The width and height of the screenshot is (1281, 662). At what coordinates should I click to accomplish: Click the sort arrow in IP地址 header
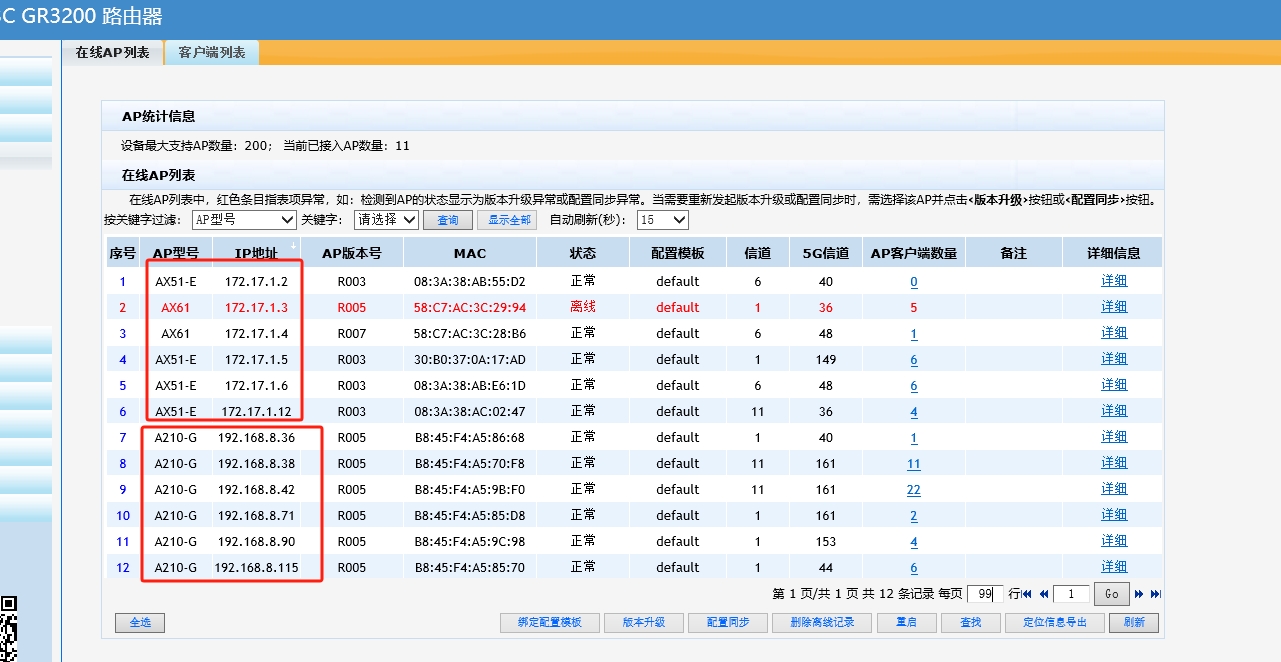(x=293, y=246)
